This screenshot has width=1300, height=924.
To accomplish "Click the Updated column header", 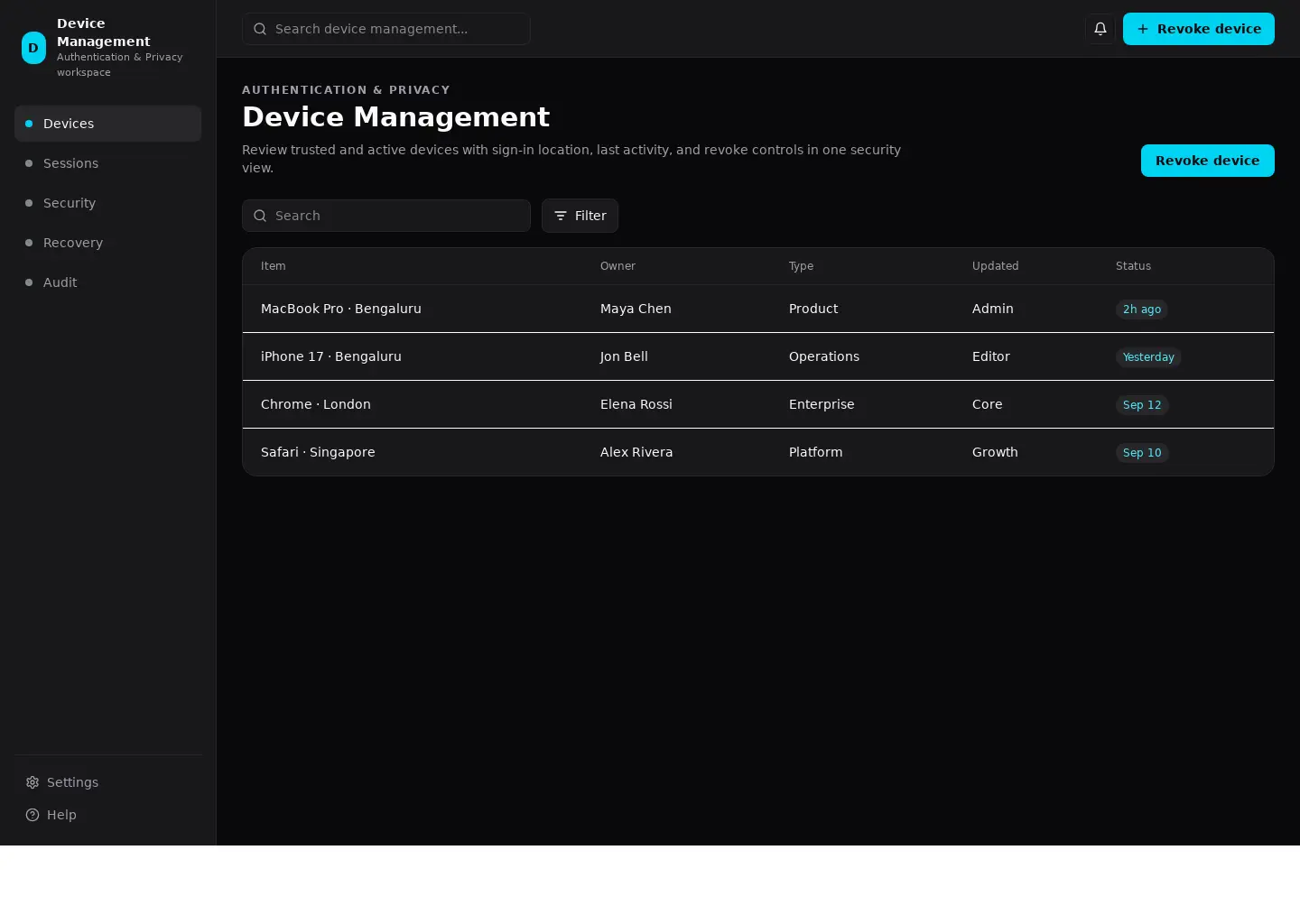I will click(x=995, y=266).
